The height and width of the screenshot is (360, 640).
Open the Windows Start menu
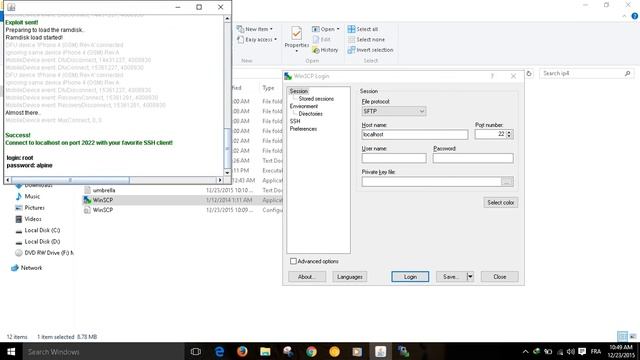11,351
